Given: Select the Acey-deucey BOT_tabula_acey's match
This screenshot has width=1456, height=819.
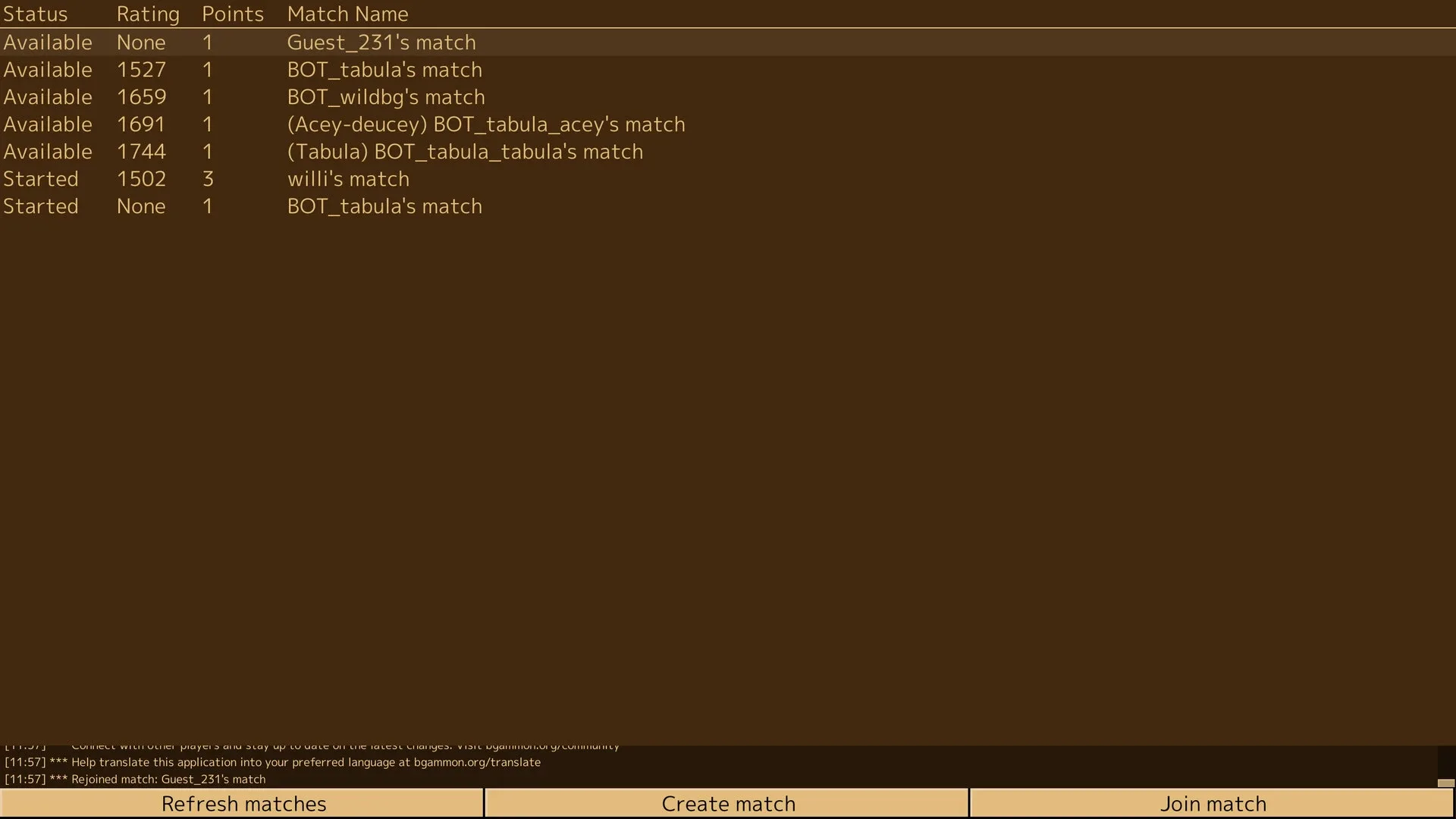Looking at the screenshot, I should pos(485,124).
